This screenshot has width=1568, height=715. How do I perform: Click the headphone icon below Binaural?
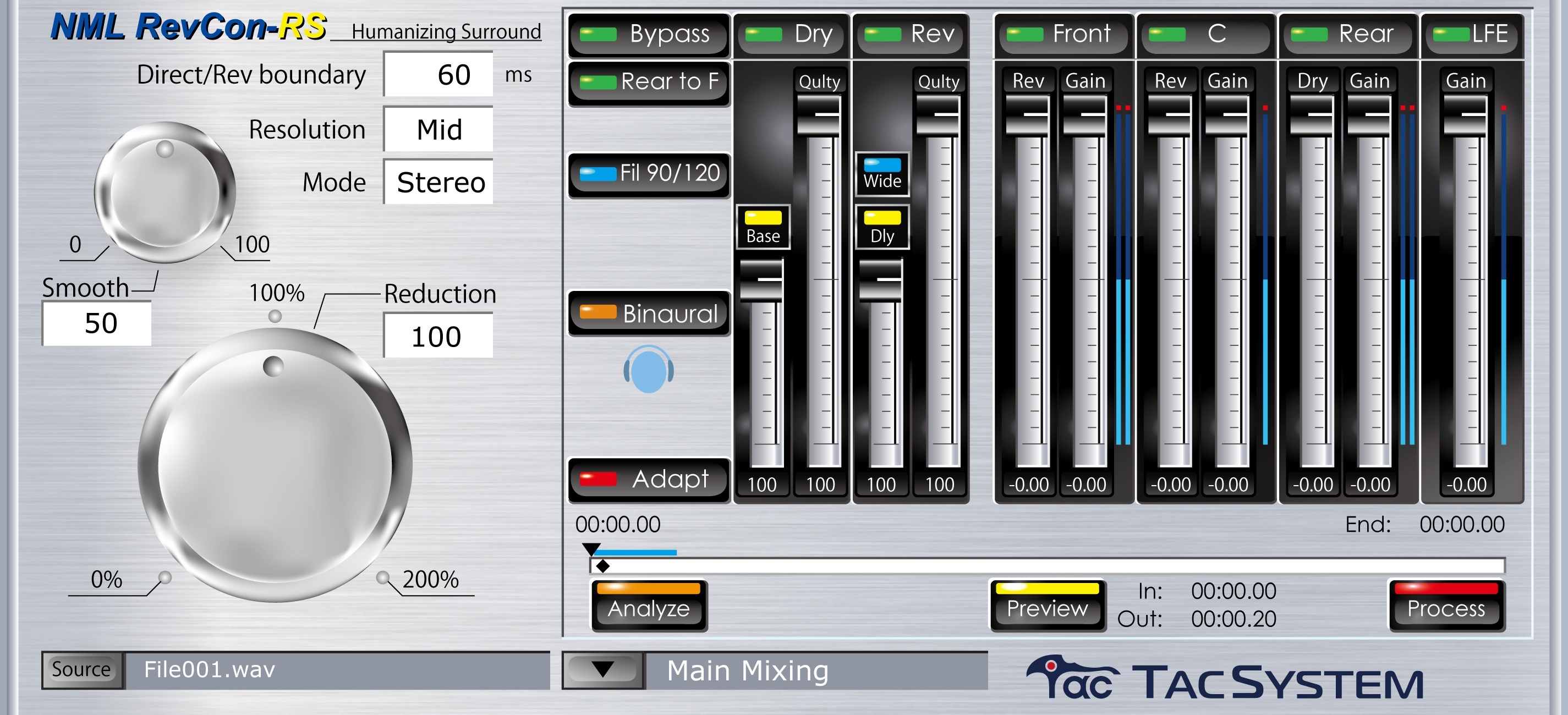tap(648, 369)
